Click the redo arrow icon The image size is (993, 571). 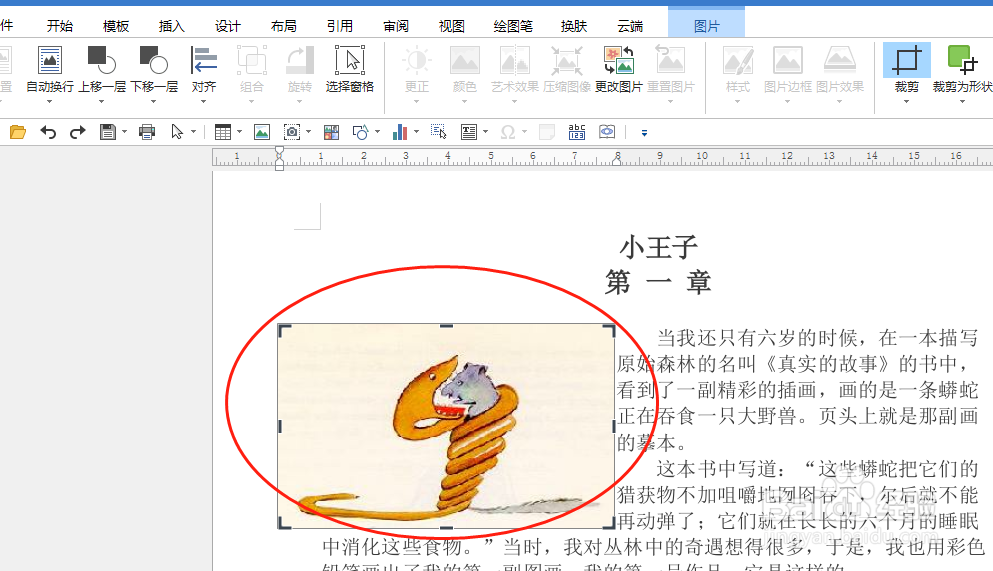point(77,132)
